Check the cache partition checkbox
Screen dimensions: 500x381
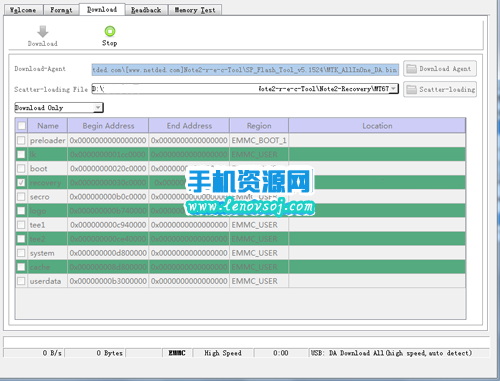click(21, 267)
